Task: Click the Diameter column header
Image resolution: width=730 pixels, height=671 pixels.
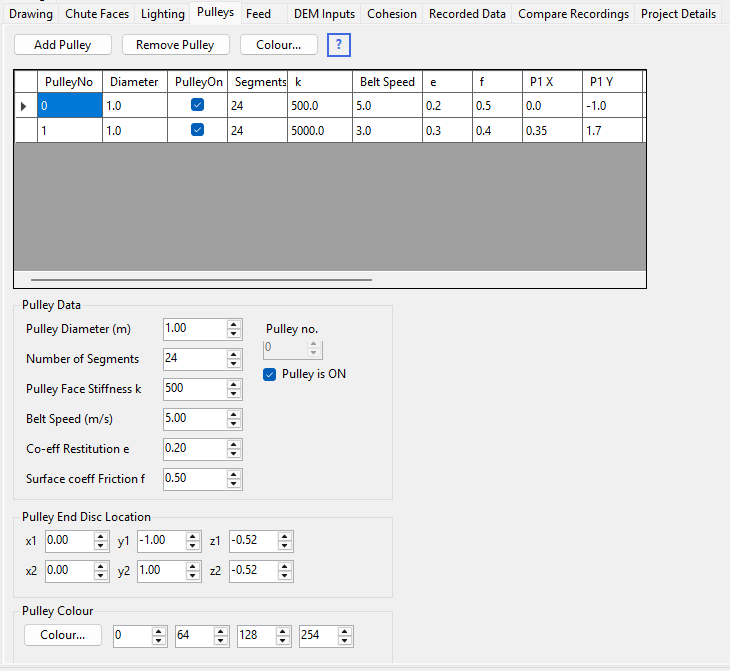Action: coord(135,82)
